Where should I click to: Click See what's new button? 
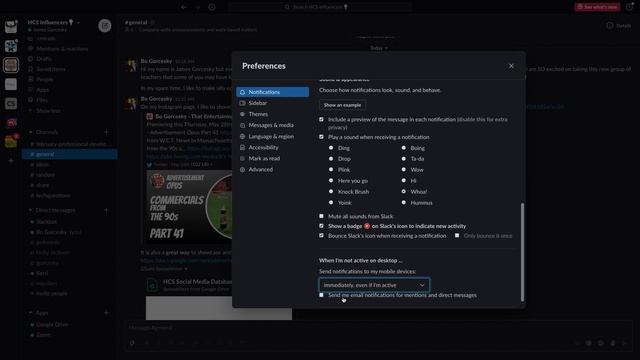pos(597,7)
